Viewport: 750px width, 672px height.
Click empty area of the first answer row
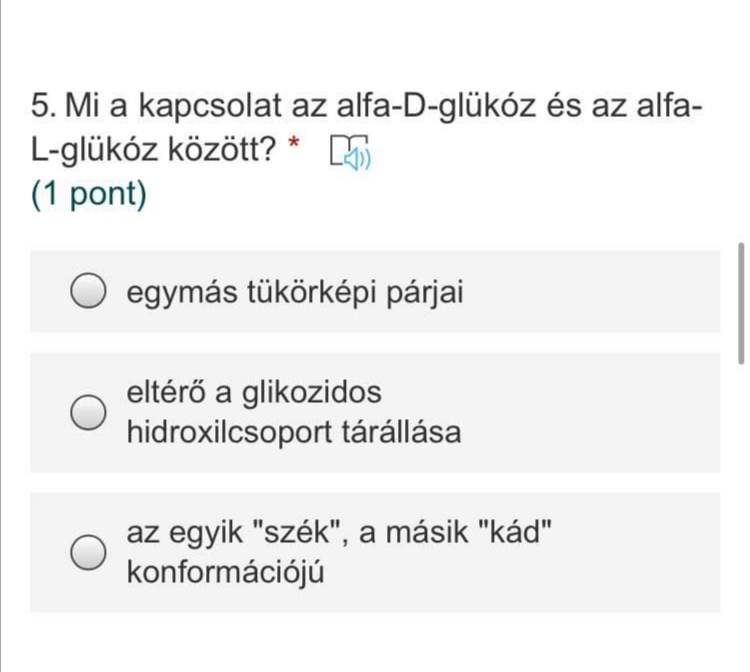[x=600, y=292]
